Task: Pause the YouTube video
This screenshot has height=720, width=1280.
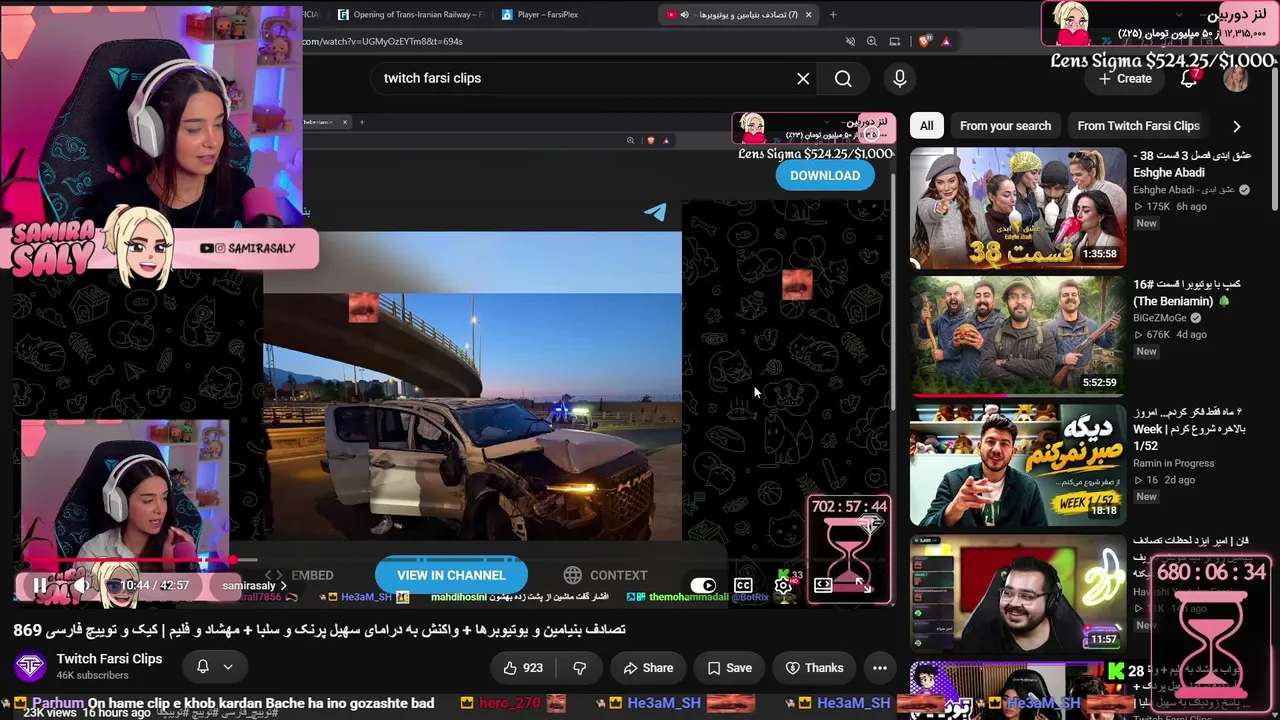Action: pos(39,586)
